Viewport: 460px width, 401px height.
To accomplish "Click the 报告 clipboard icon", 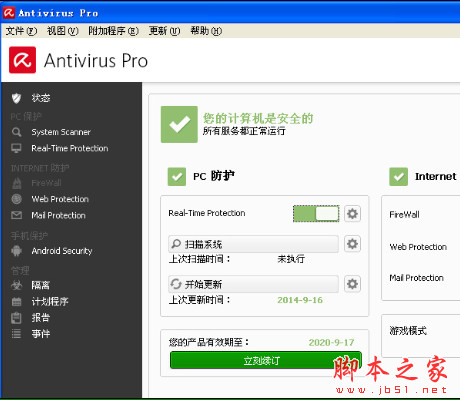I will point(16,318).
